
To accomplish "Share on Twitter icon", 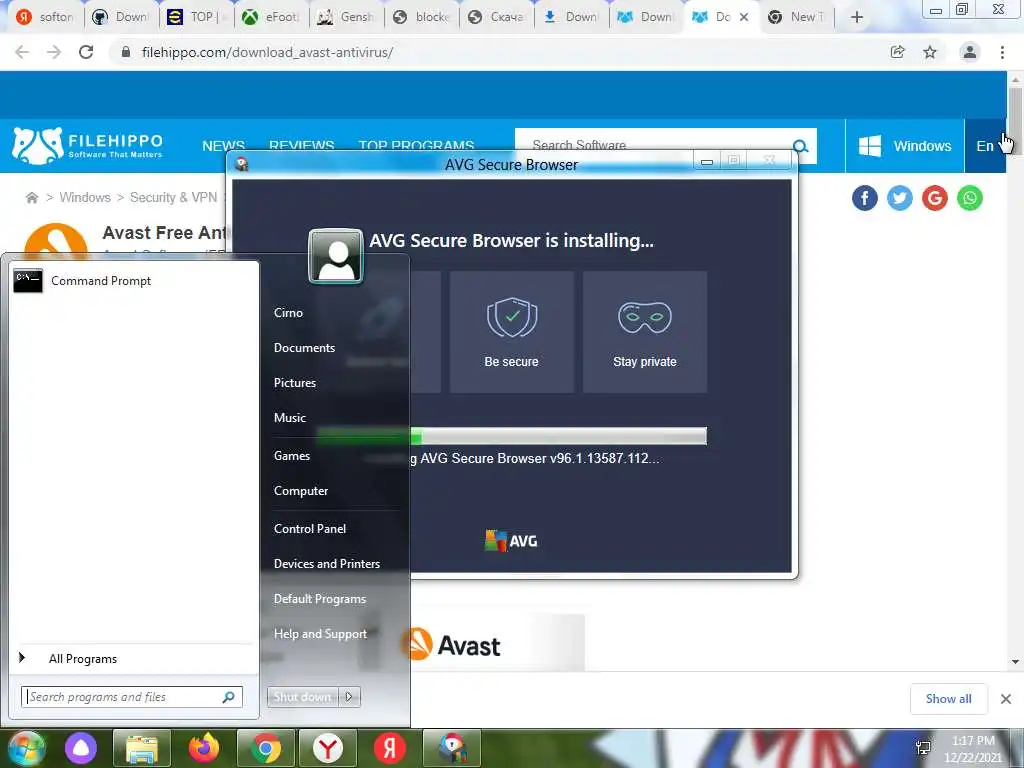I will (900, 198).
